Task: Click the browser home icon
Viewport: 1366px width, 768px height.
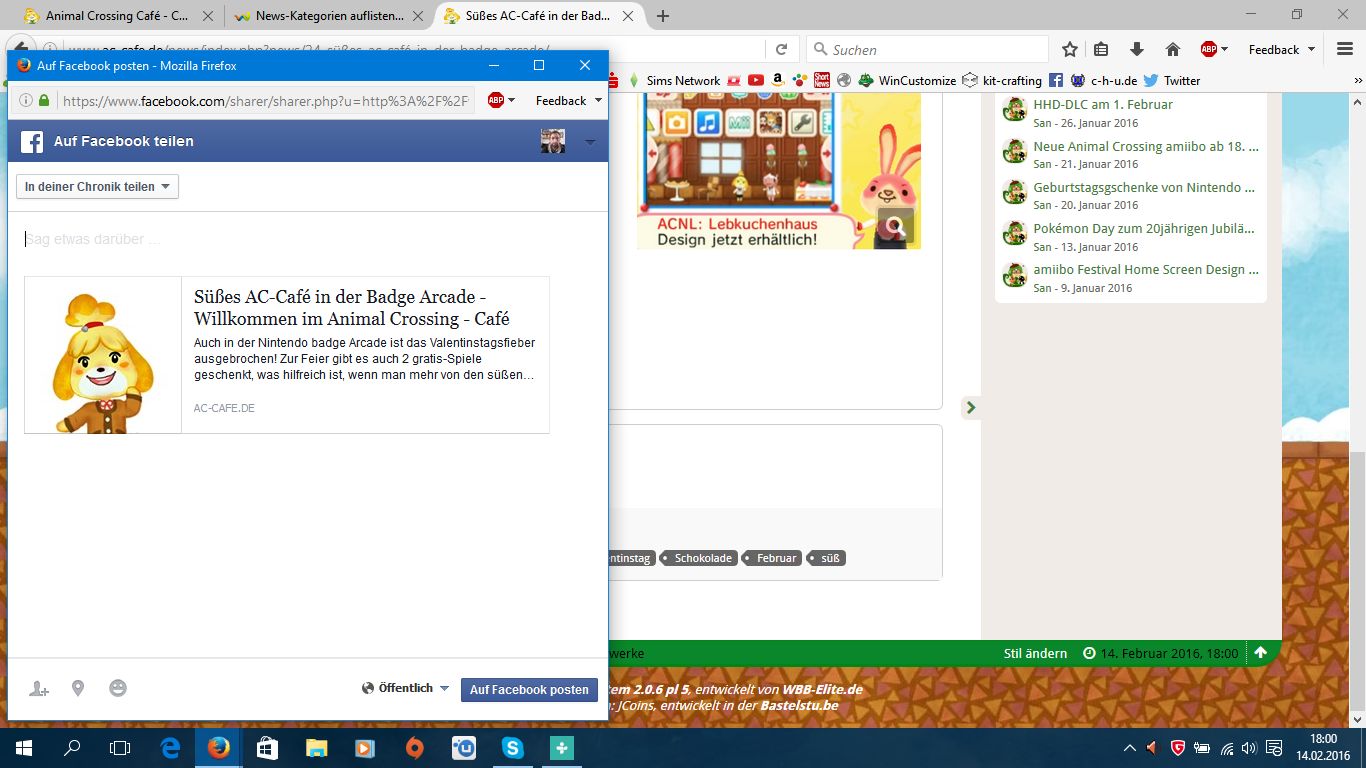Action: click(1173, 49)
